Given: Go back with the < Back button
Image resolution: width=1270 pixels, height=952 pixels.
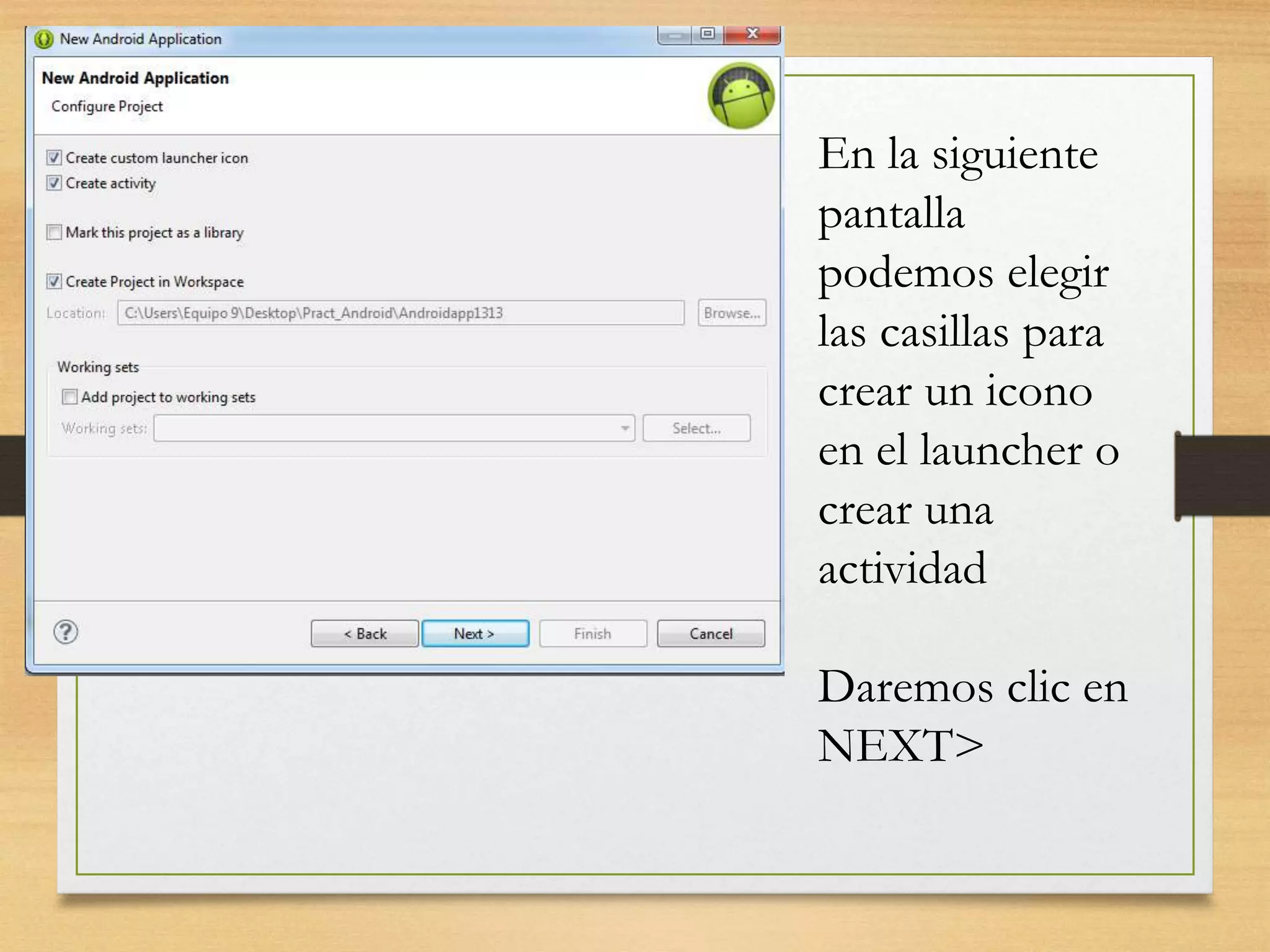Looking at the screenshot, I should (x=365, y=633).
